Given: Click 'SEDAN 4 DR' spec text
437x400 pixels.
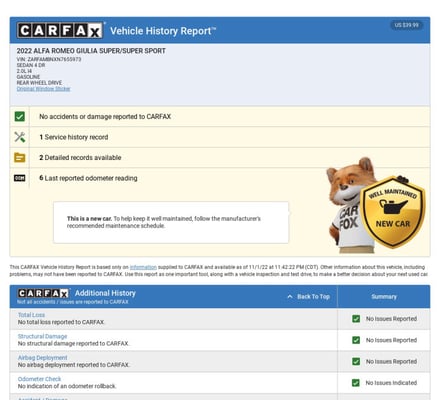Looking at the screenshot, I should [x=31, y=65].
